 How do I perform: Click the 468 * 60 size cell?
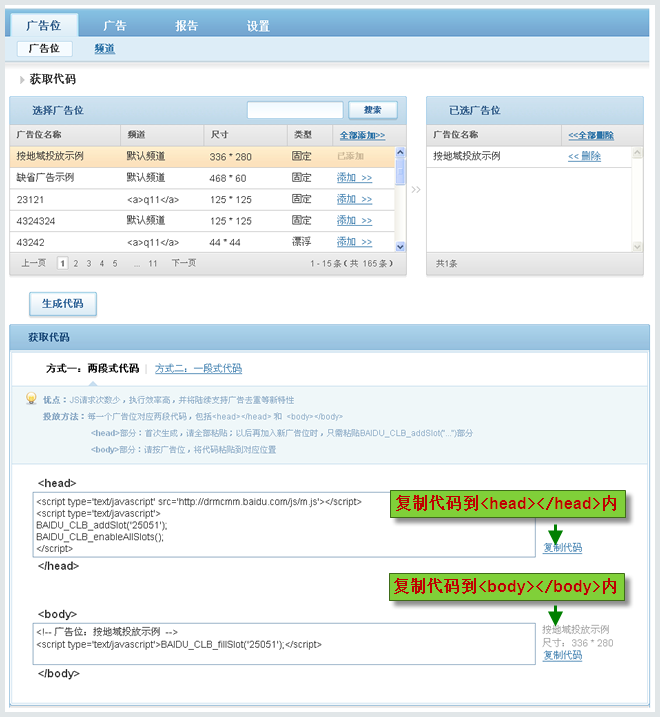pyautogui.click(x=228, y=178)
